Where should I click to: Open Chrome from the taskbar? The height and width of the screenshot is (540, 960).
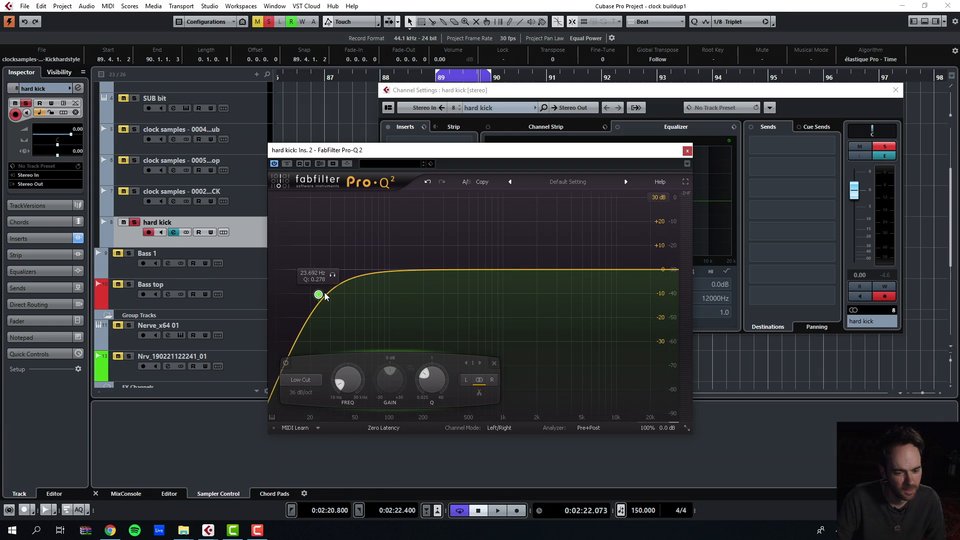(x=110, y=530)
